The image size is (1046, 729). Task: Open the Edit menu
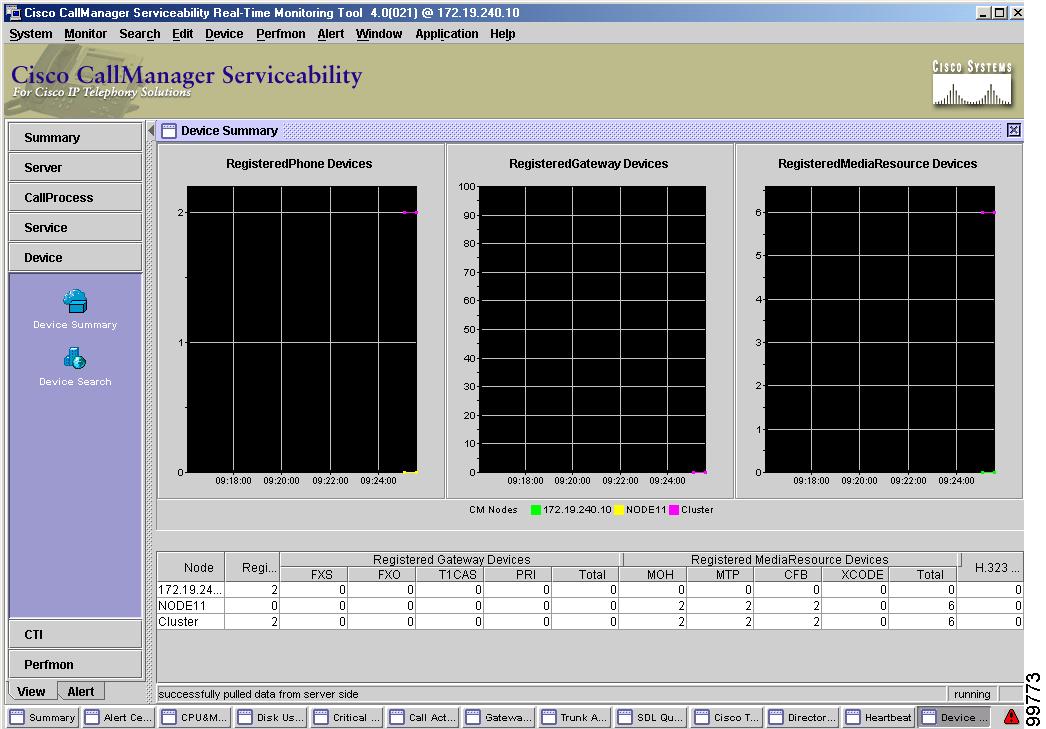(x=182, y=34)
